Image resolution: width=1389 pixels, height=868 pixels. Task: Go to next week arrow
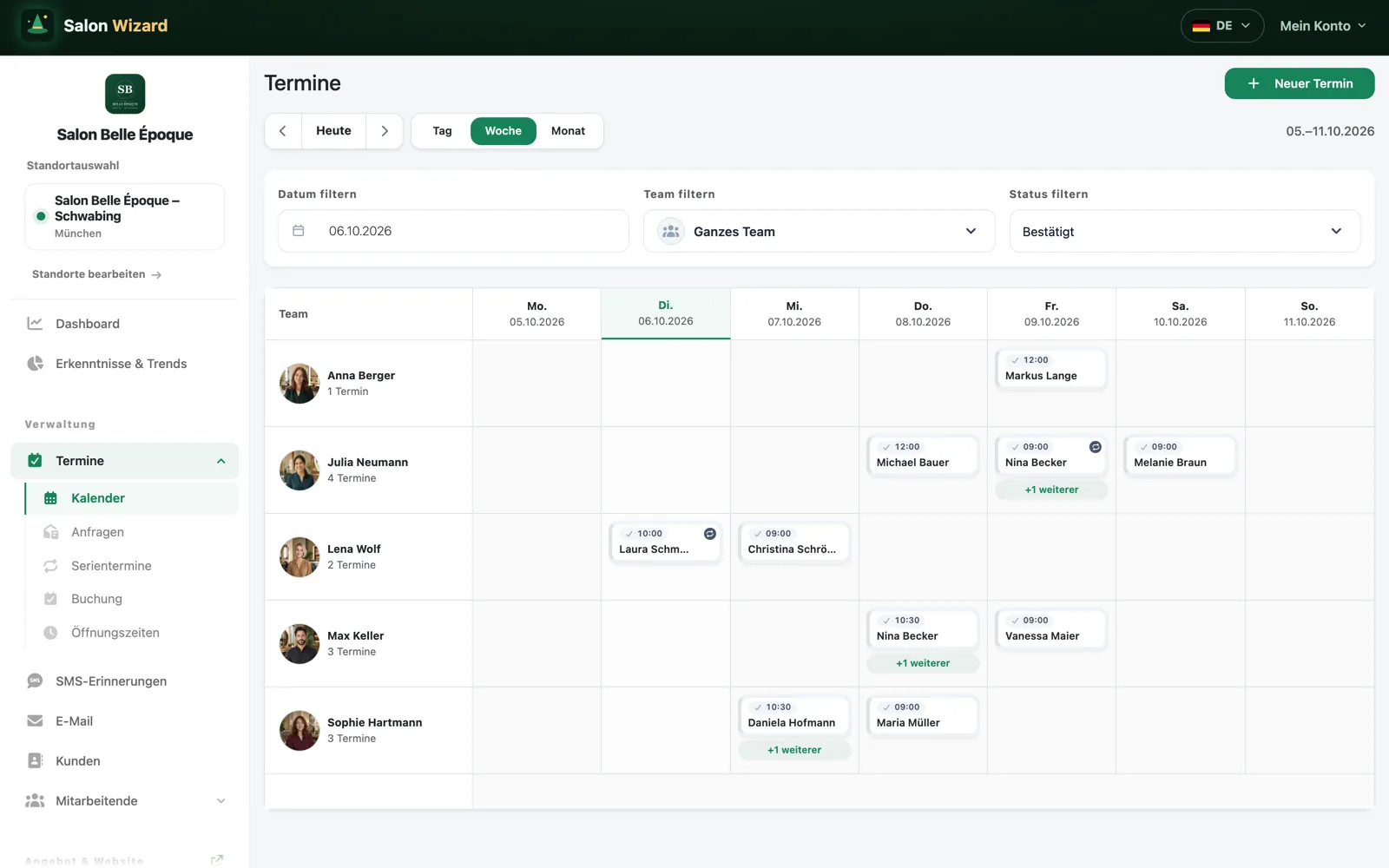[x=385, y=131]
